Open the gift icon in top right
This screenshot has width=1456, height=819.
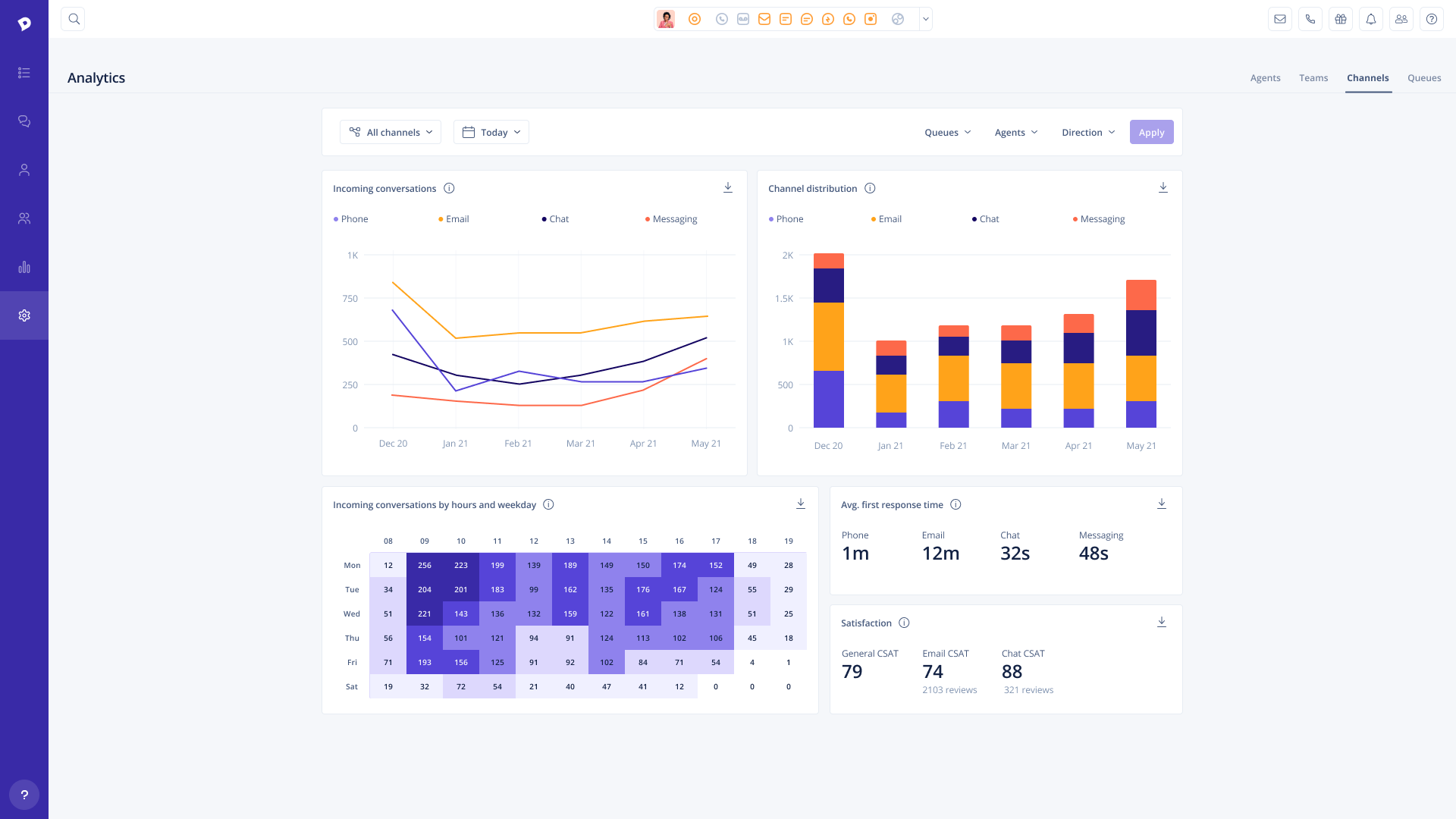(x=1341, y=19)
